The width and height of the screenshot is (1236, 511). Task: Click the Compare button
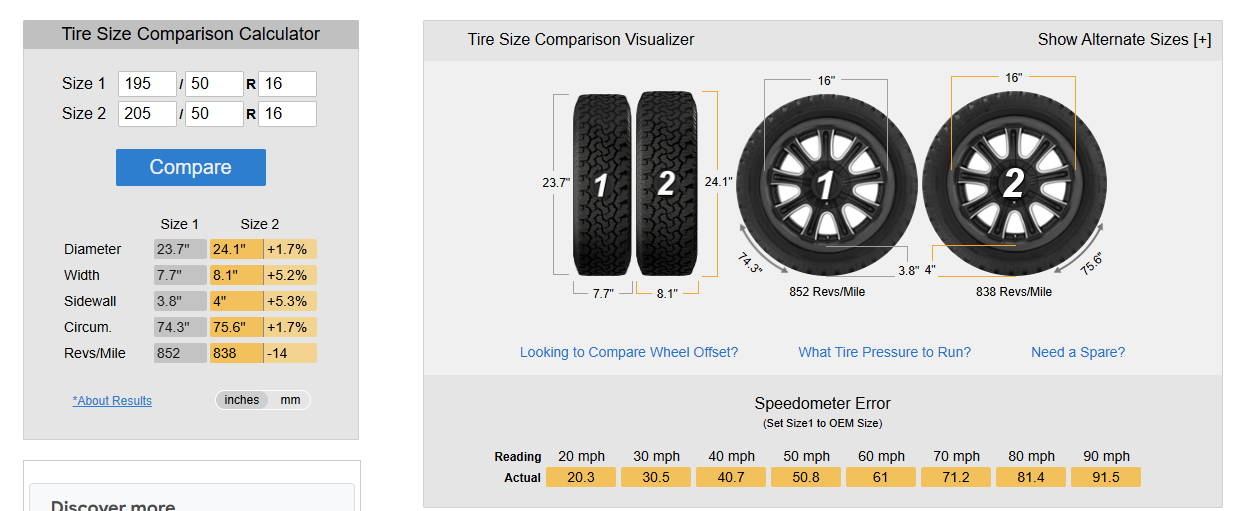(x=190, y=167)
